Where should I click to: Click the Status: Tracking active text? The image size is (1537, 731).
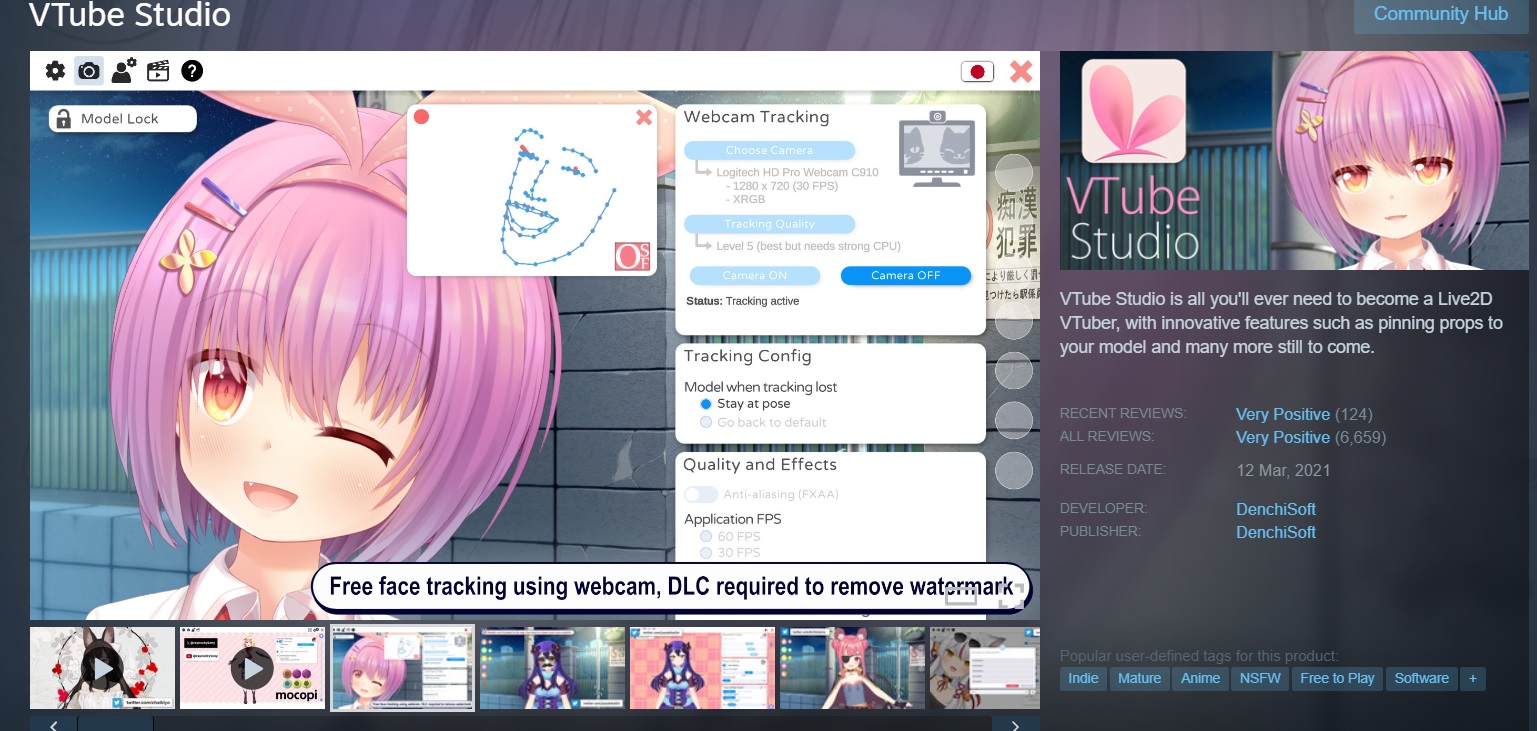click(x=742, y=301)
